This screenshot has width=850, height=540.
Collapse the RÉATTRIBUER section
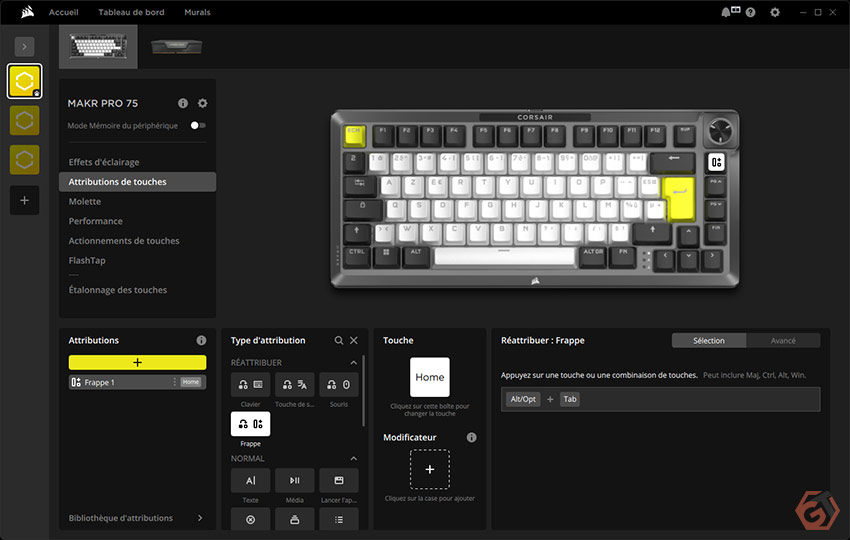(353, 363)
